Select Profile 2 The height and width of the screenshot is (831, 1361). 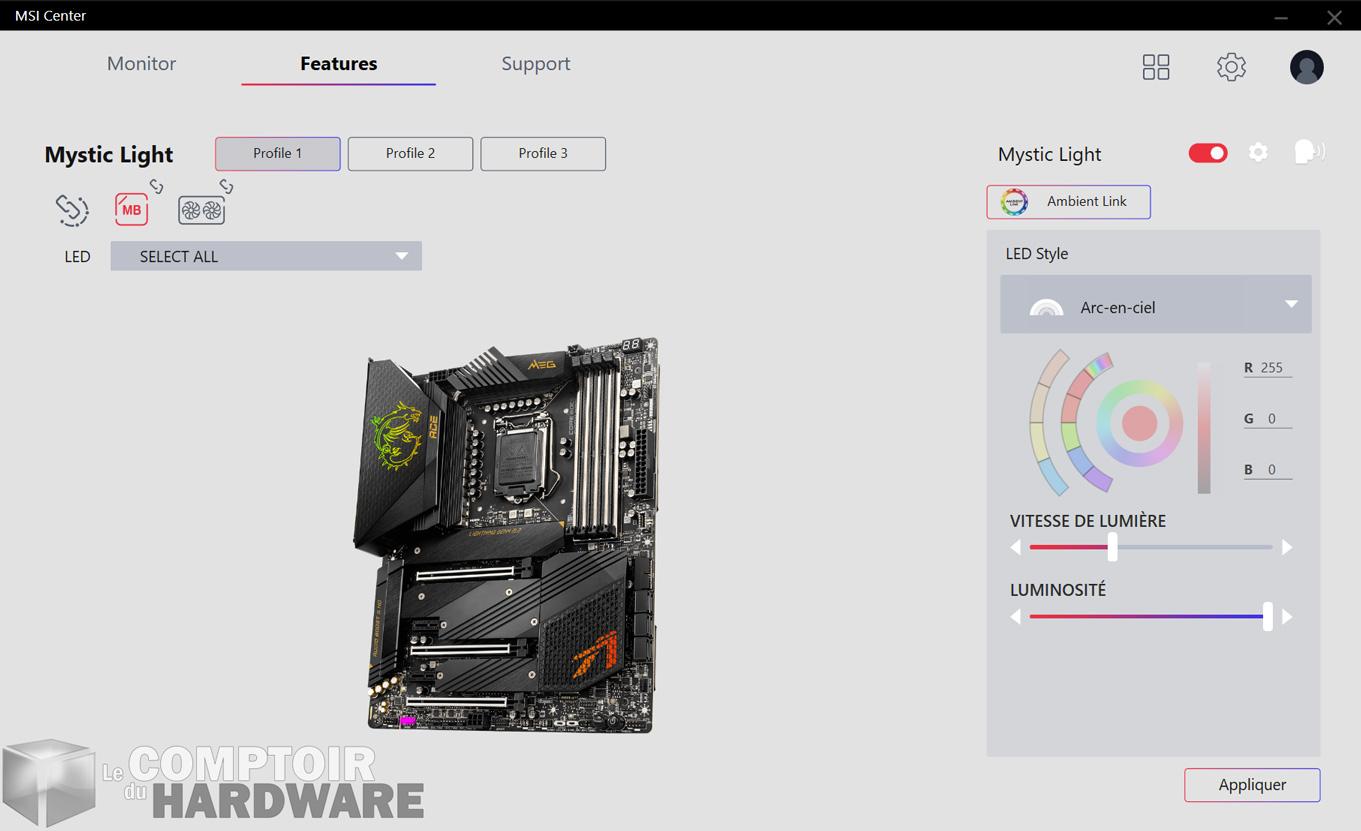point(410,153)
